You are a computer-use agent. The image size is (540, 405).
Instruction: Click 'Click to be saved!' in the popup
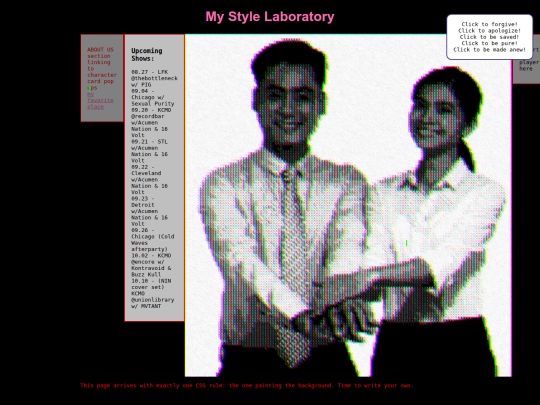489,37
